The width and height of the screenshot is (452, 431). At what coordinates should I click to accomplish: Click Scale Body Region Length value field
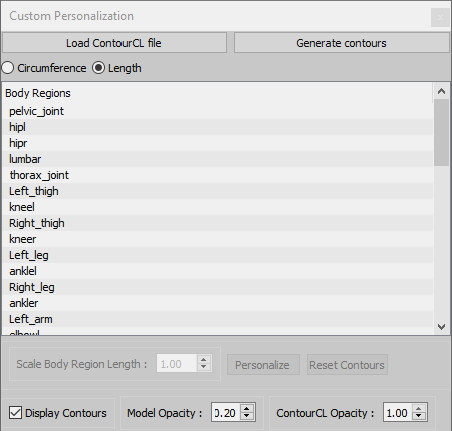[x=176, y=363]
